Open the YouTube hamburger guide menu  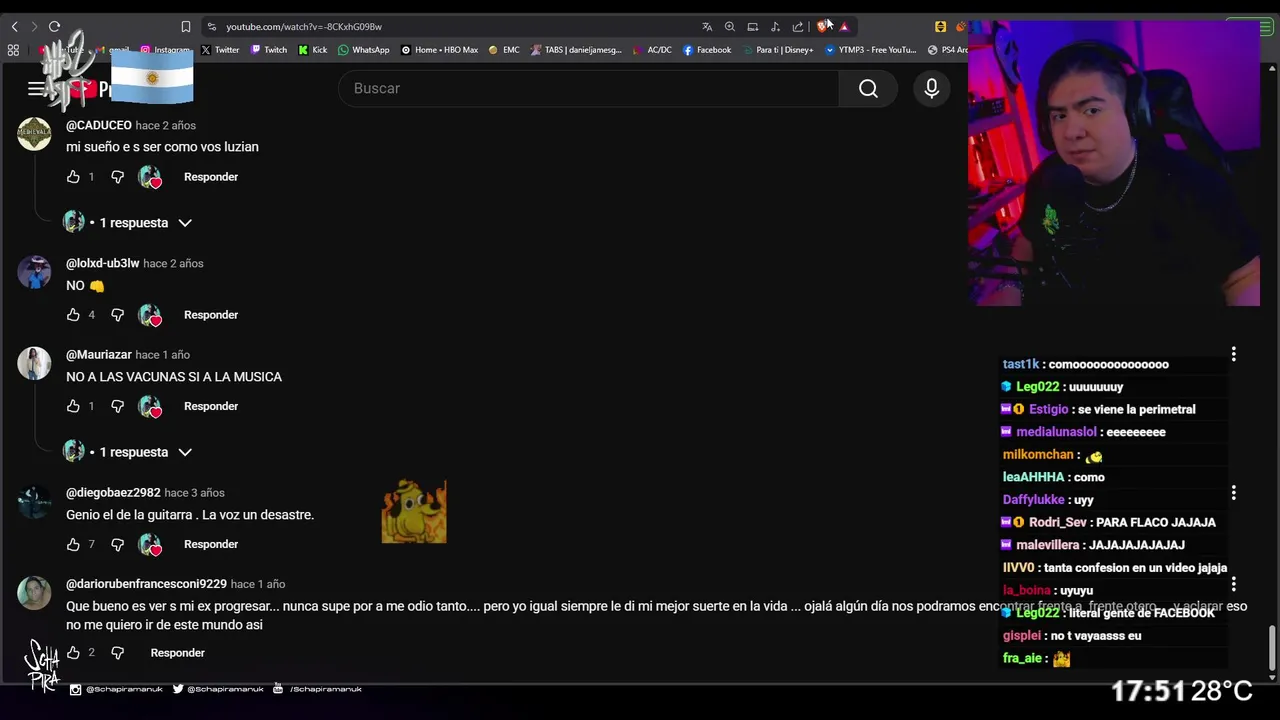(x=36, y=89)
